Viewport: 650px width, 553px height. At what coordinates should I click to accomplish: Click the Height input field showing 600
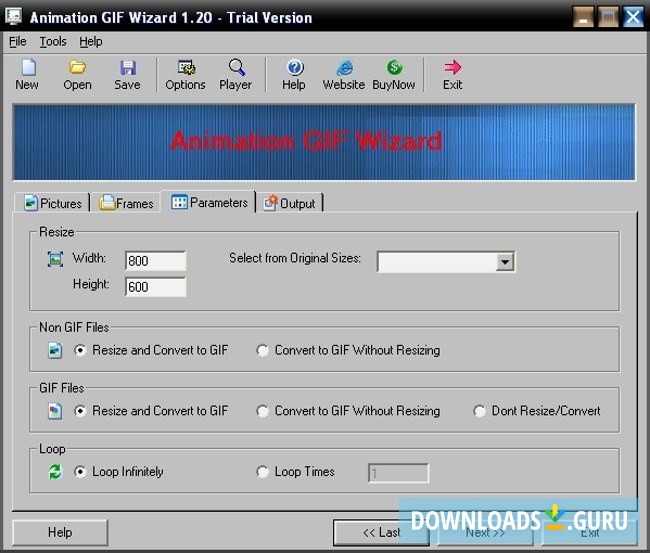[x=155, y=287]
